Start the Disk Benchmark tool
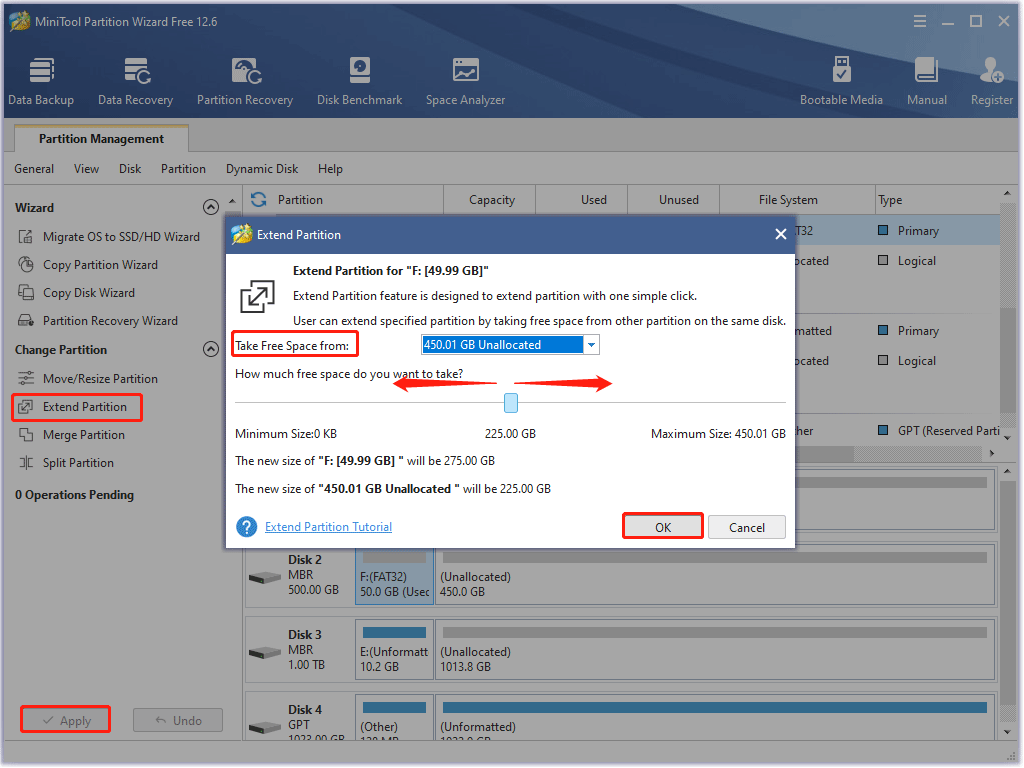The width and height of the screenshot is (1024, 768). pos(359,82)
